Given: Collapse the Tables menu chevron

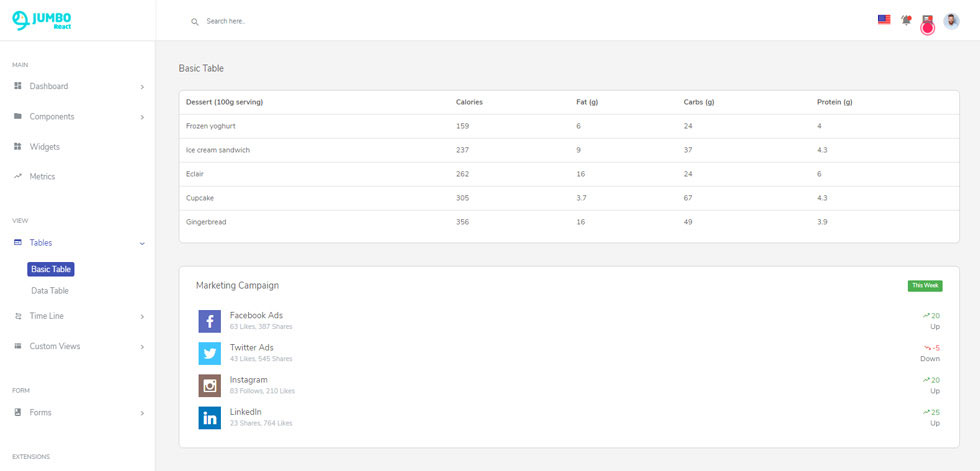Looking at the screenshot, I should [x=142, y=243].
